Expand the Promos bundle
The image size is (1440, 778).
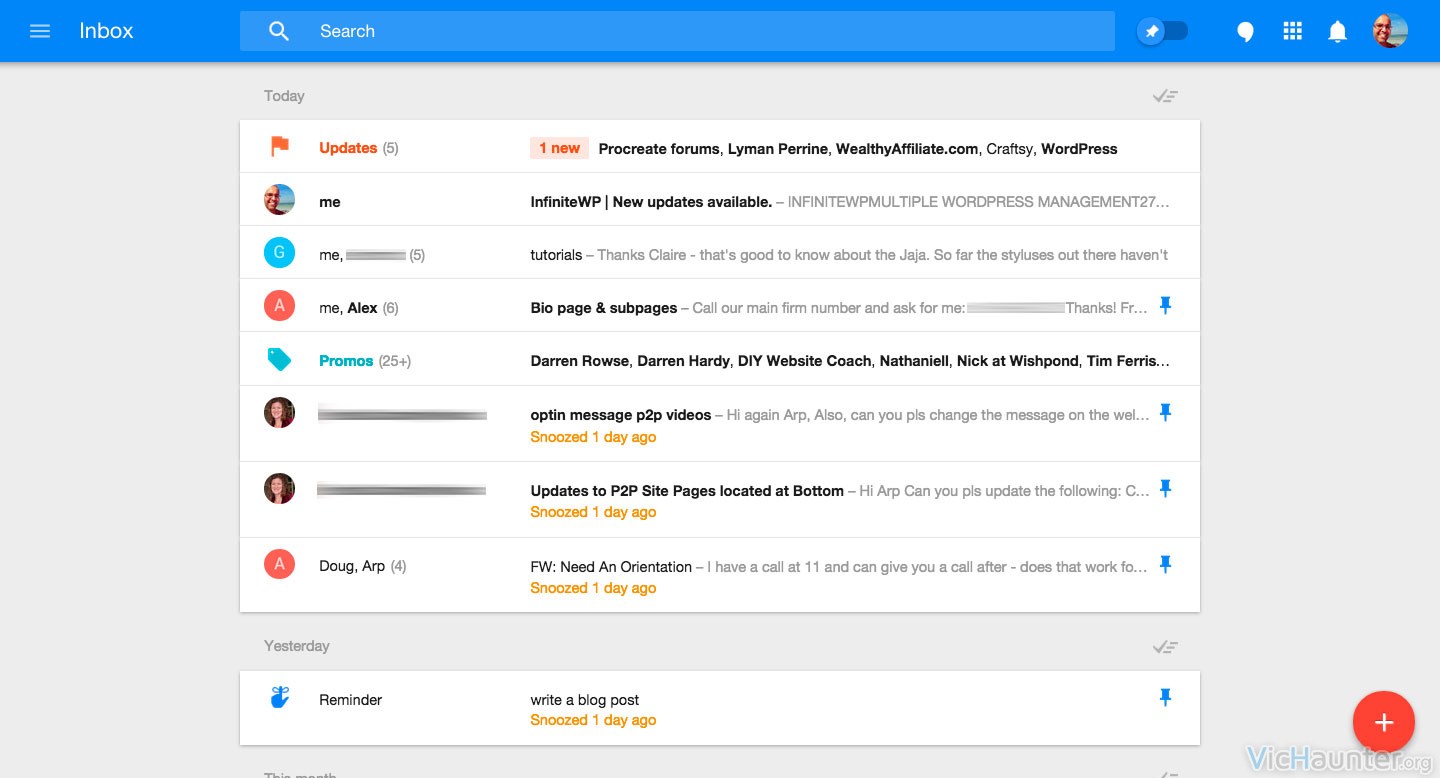click(720, 359)
